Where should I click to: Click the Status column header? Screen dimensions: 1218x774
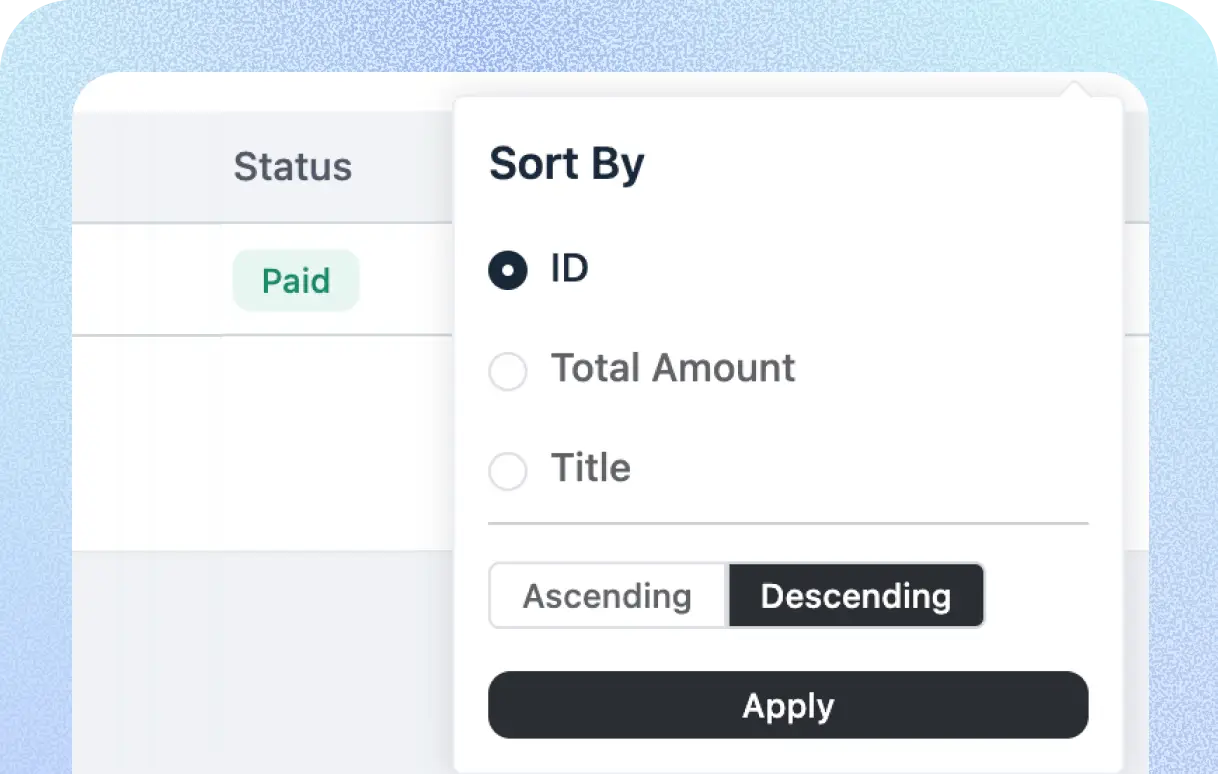293,167
